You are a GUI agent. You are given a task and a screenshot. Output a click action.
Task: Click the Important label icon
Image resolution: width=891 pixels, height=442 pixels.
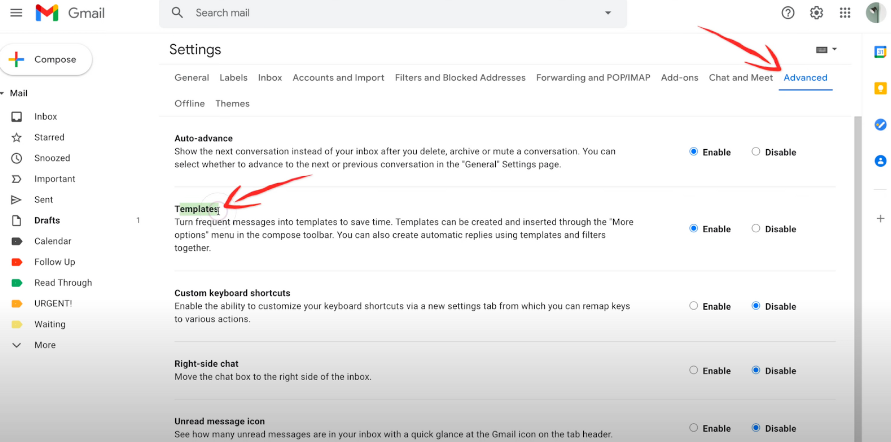point(16,179)
